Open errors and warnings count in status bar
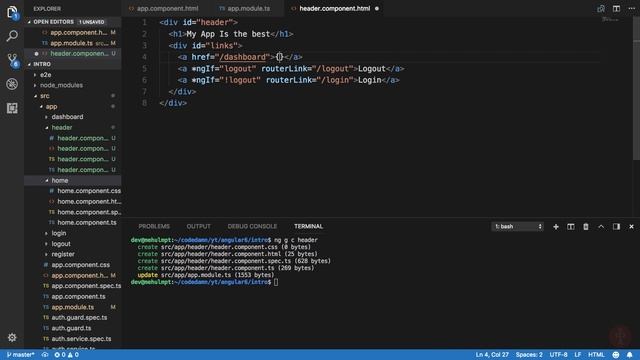Viewport: 640px width, 360px height. 67,355
